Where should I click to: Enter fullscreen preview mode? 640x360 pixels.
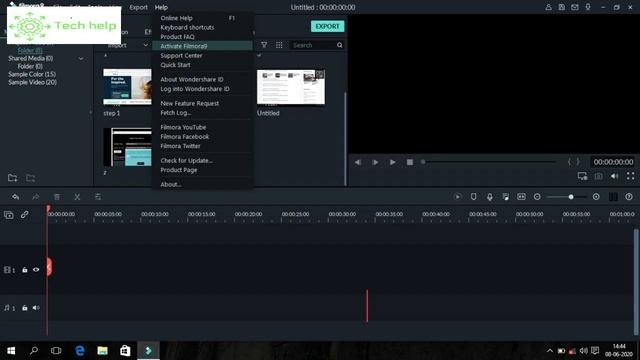pos(631,176)
